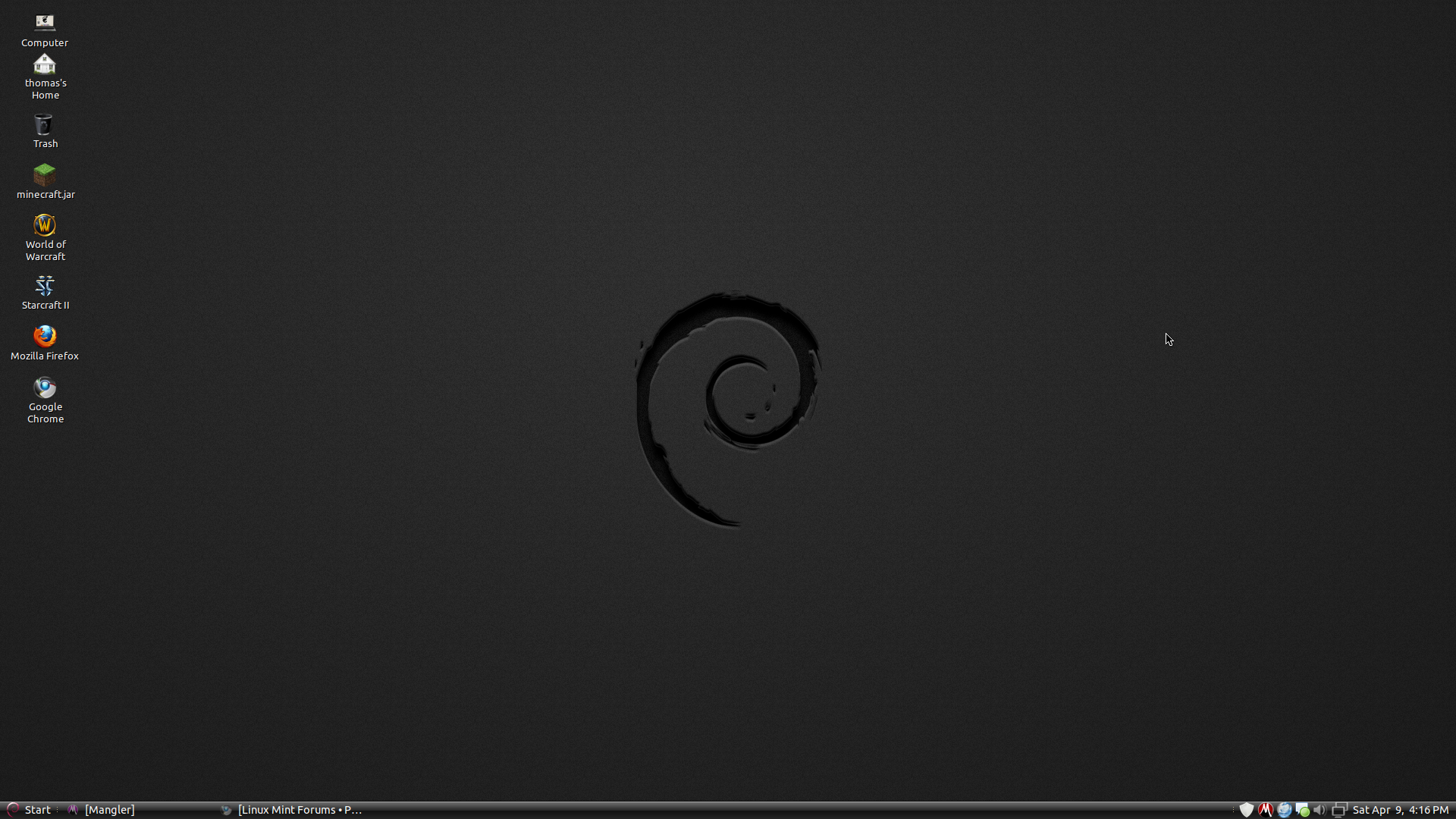Screen dimensions: 1456x819
Task: Click the update manager shield tray icon
Action: (x=1246, y=810)
